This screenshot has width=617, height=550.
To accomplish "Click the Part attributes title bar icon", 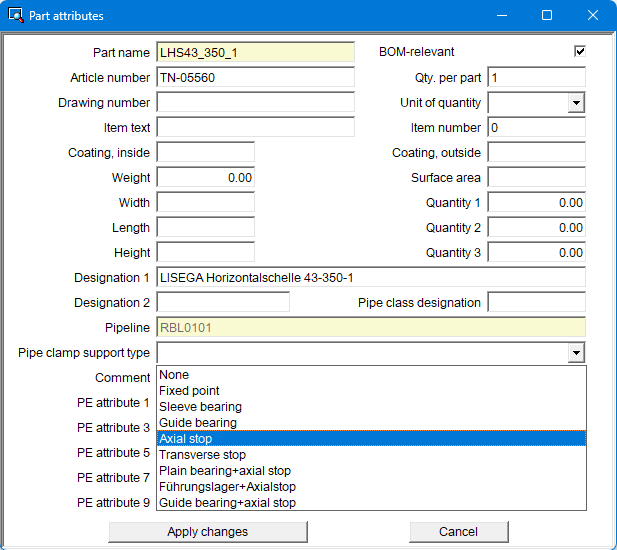I will pos(16,16).
